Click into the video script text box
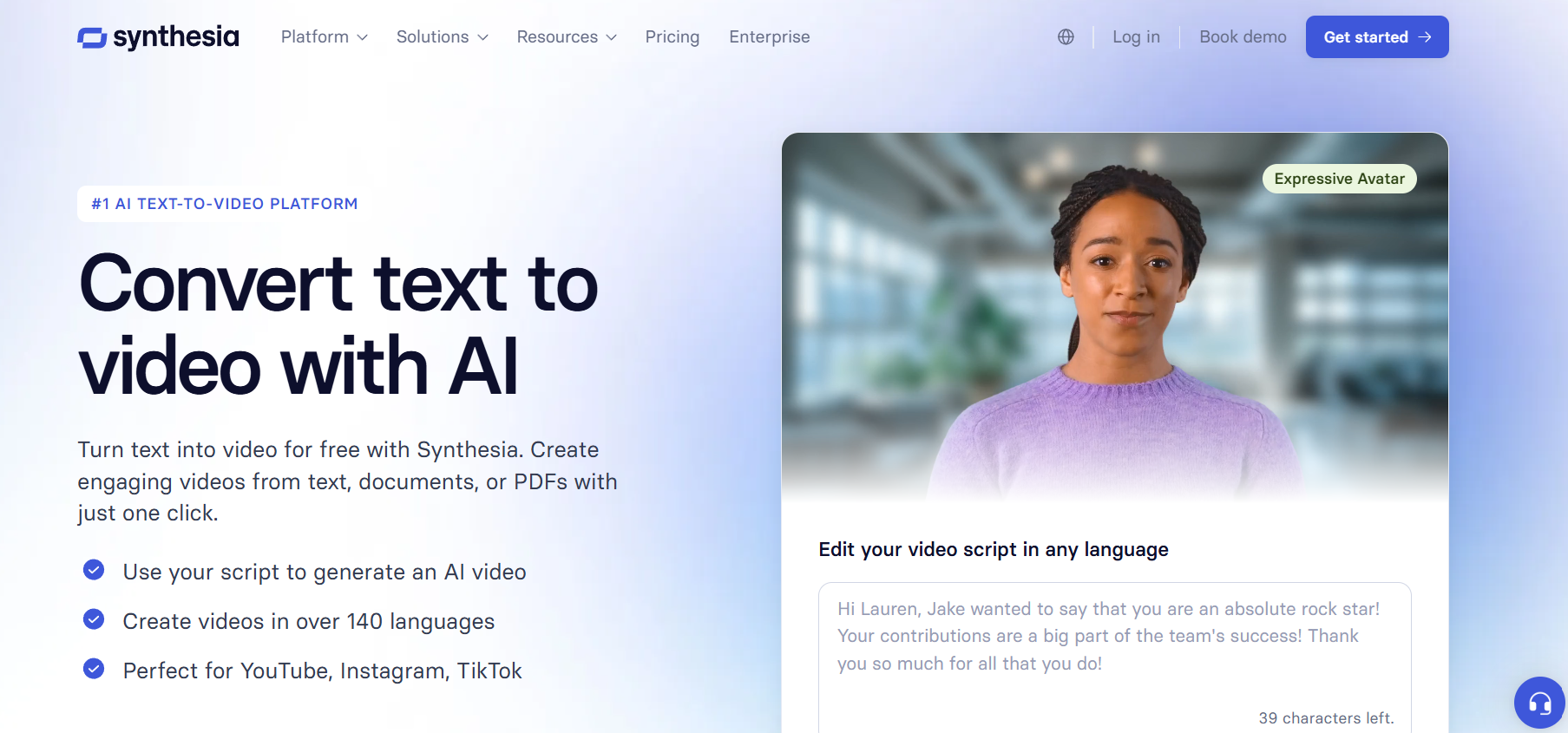Viewport: 1568px width, 733px height. 1115,658
